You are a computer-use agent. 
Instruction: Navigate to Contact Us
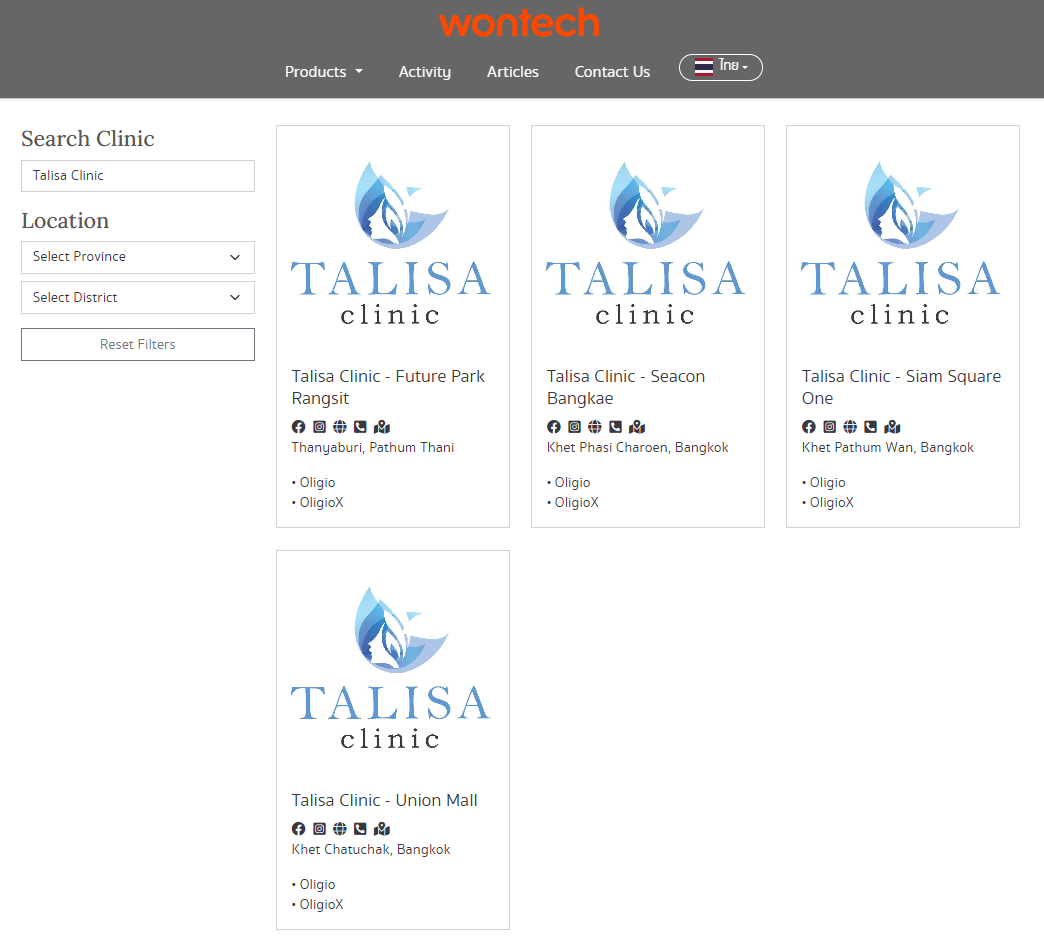[613, 72]
